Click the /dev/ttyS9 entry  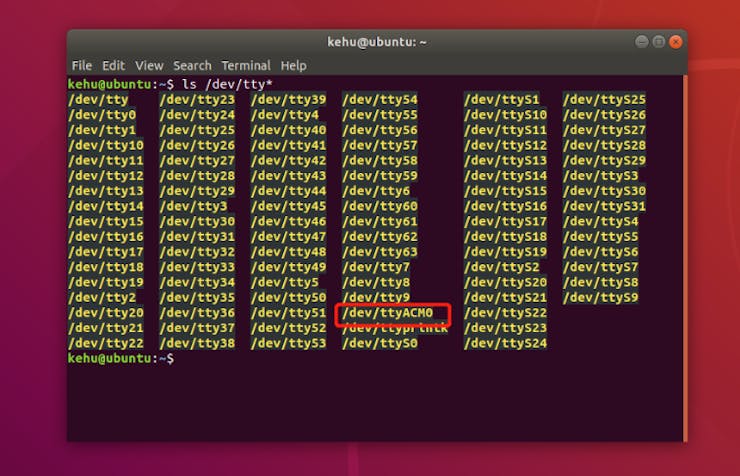tap(600, 297)
